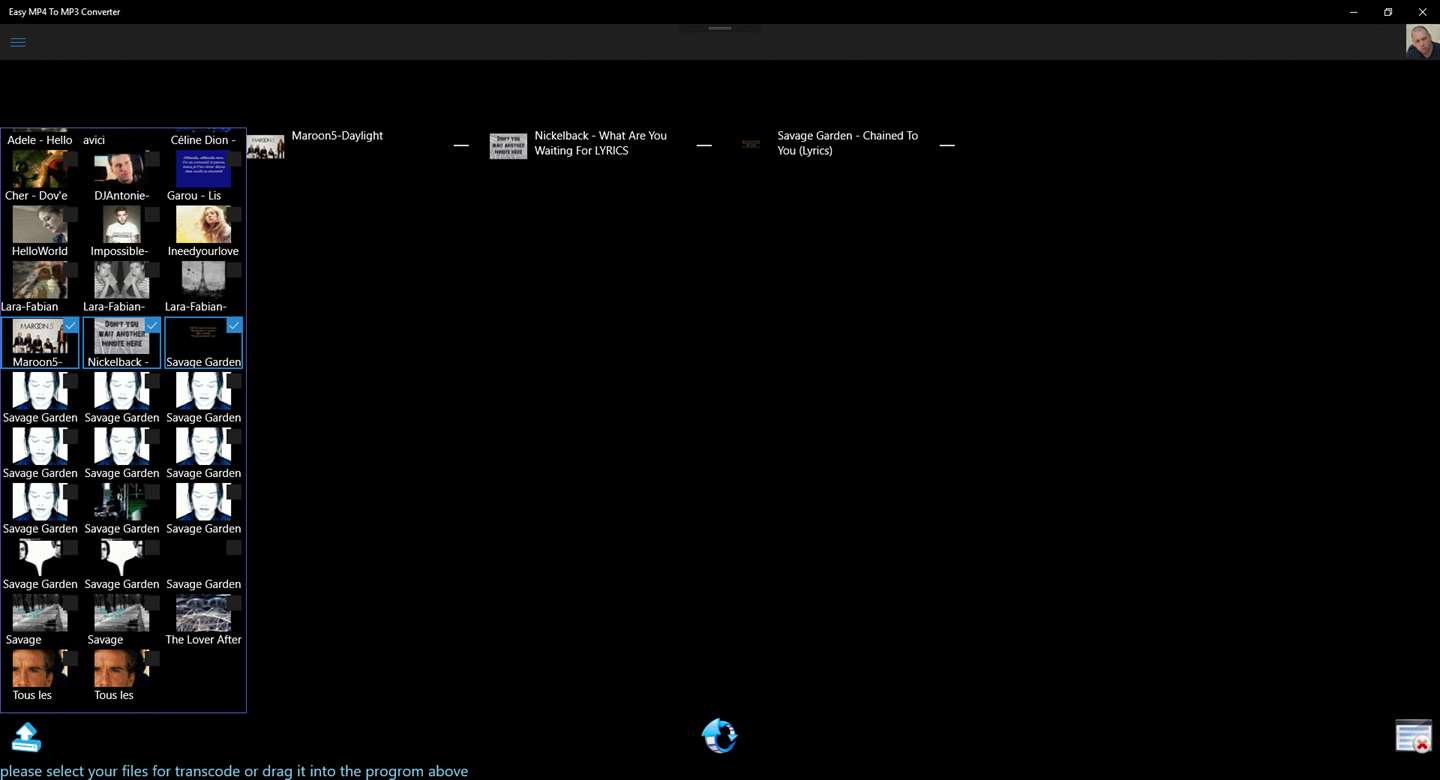
Task: Select the Impossible- video thumbnail
Action: pos(121,224)
